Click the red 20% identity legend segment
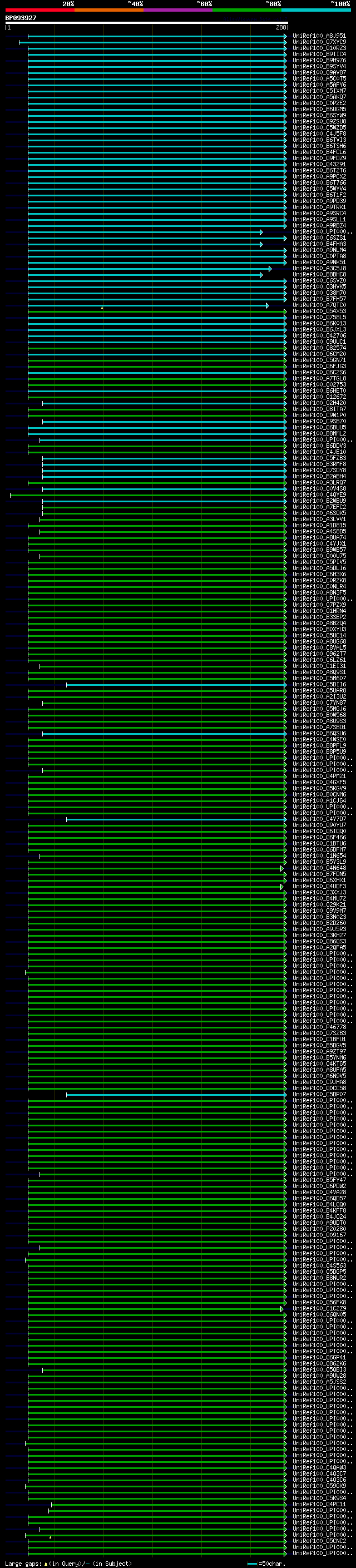Screen dimensions: 356x1568 pos(40,10)
